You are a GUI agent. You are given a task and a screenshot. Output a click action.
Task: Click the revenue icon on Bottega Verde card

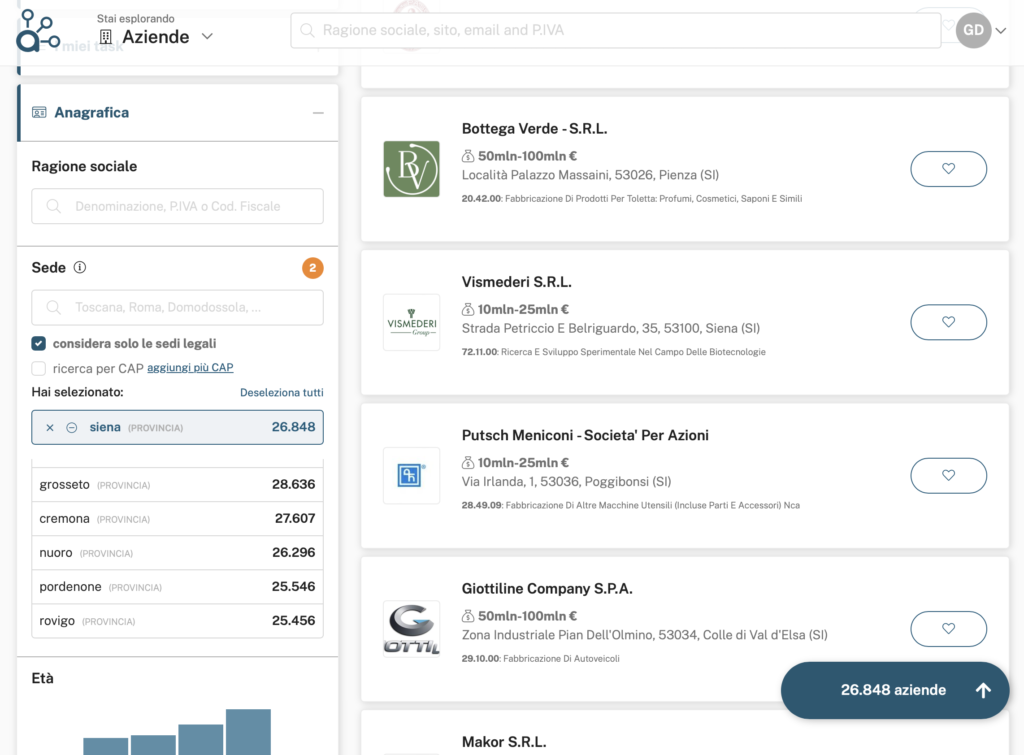click(x=468, y=156)
